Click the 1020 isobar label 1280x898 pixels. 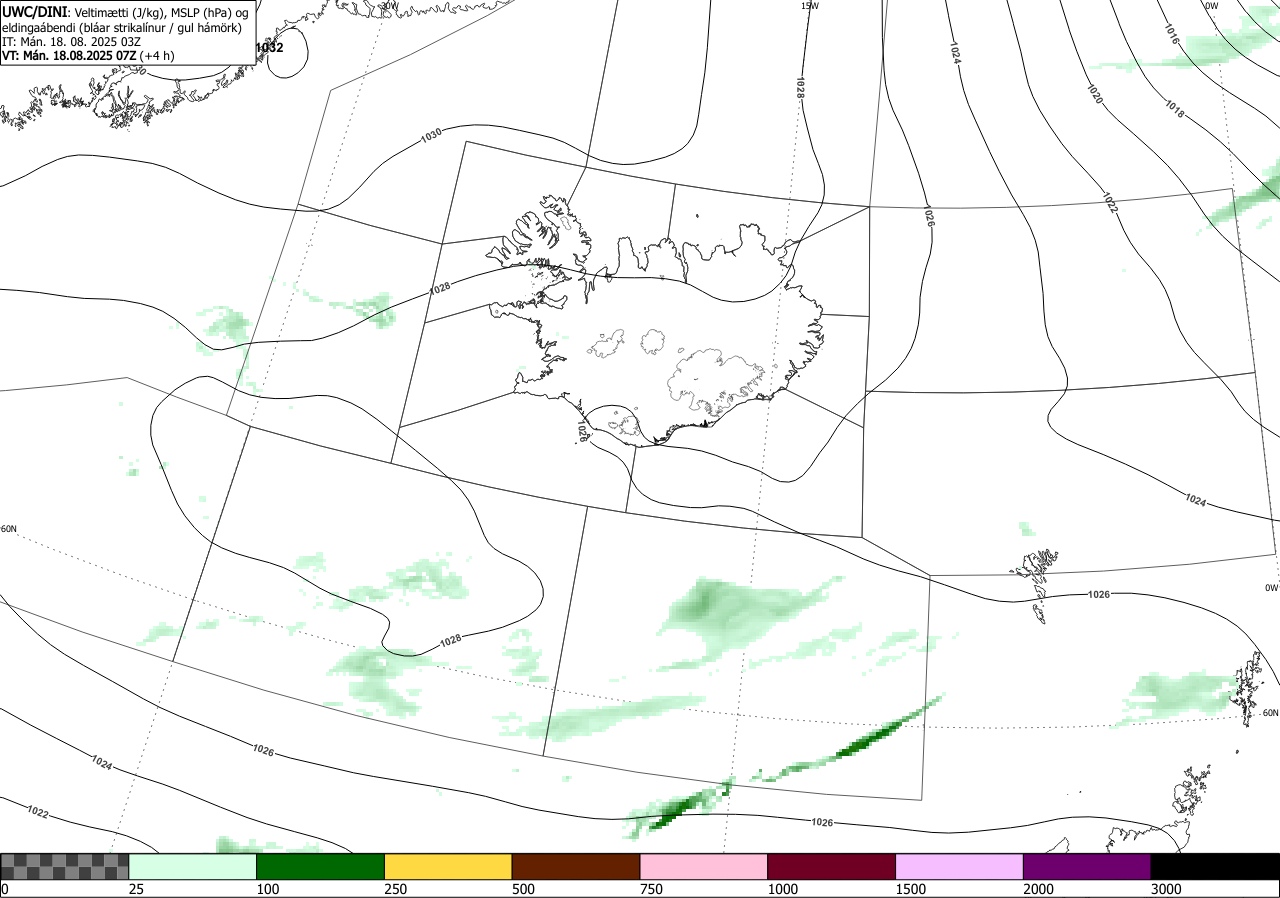[1094, 95]
